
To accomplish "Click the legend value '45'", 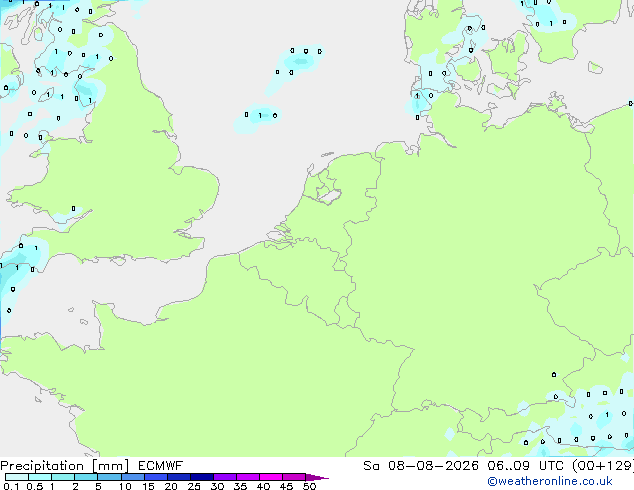I will (286, 486).
